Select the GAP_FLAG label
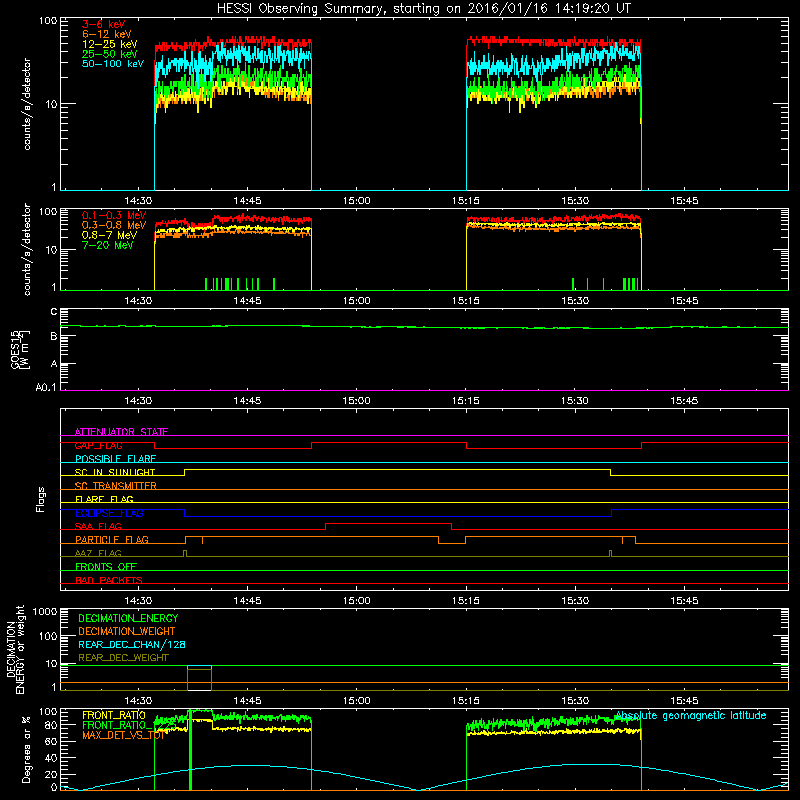The height and width of the screenshot is (800, 800). pos(98,445)
